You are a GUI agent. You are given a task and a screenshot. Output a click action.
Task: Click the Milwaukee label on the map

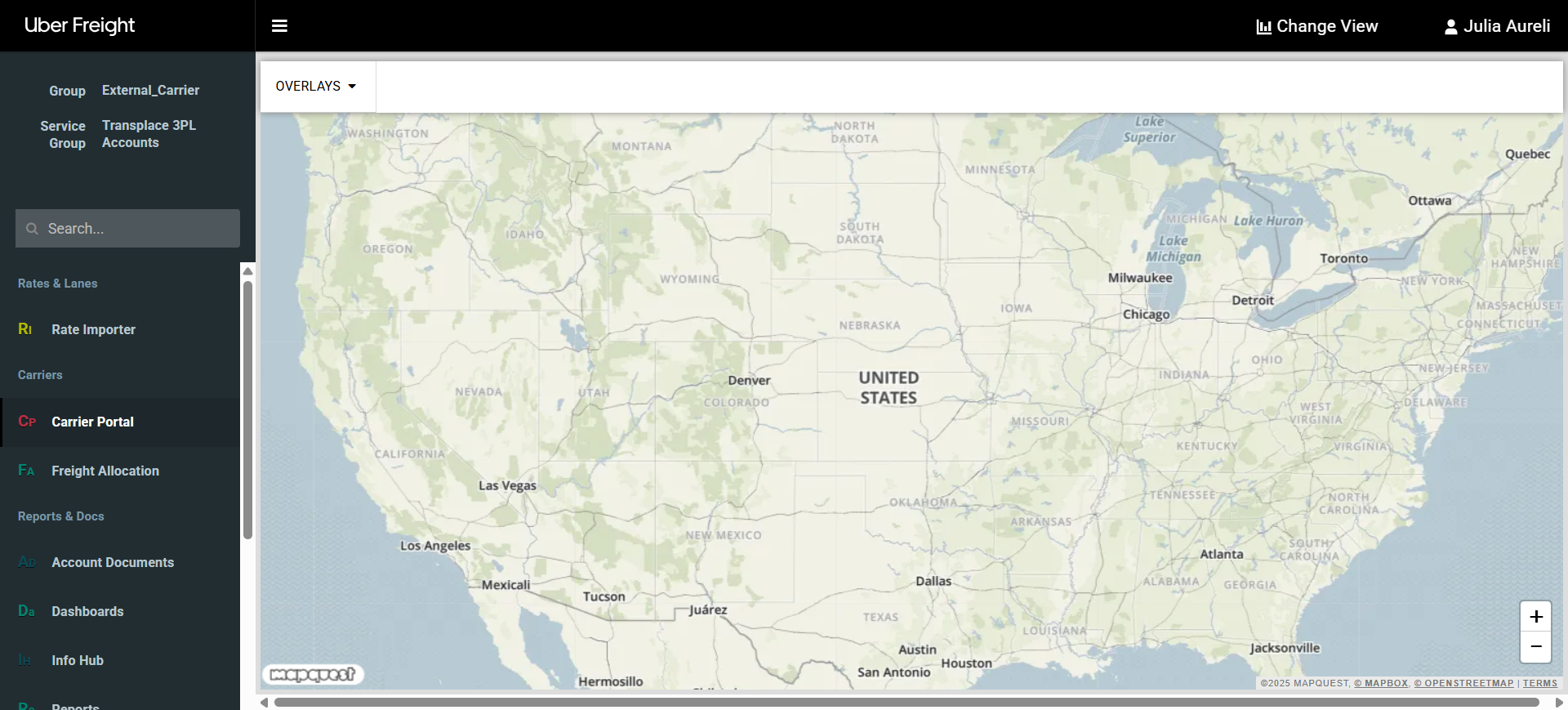coord(1140,278)
